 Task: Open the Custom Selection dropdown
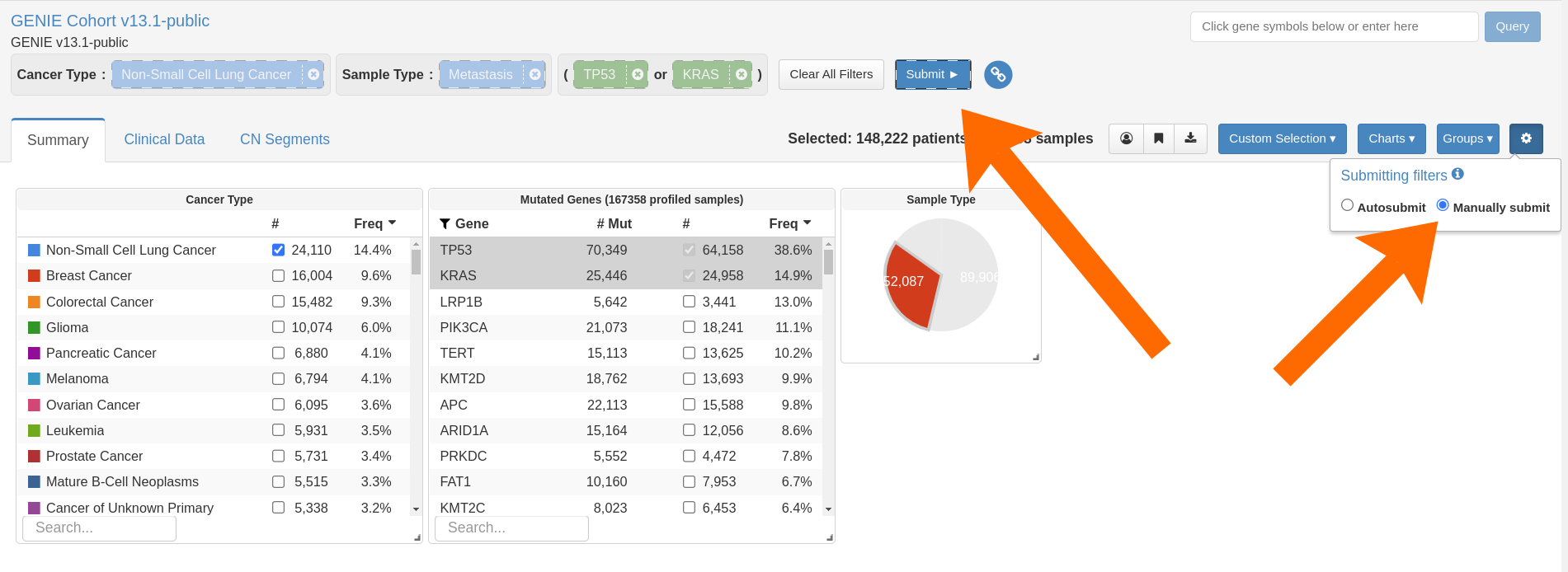click(1282, 138)
